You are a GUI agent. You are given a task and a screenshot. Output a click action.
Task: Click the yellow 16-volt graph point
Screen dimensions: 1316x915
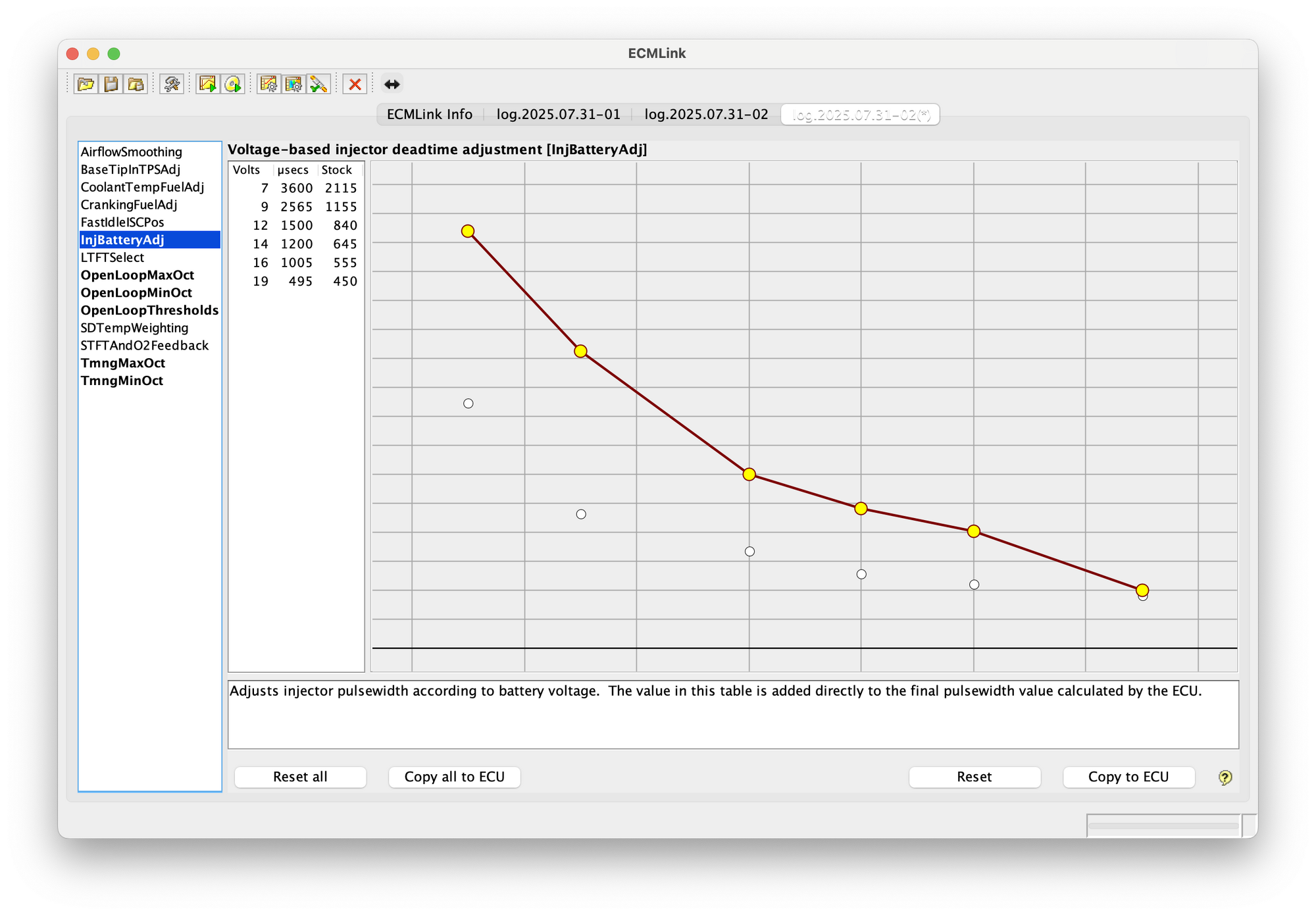[x=974, y=531]
